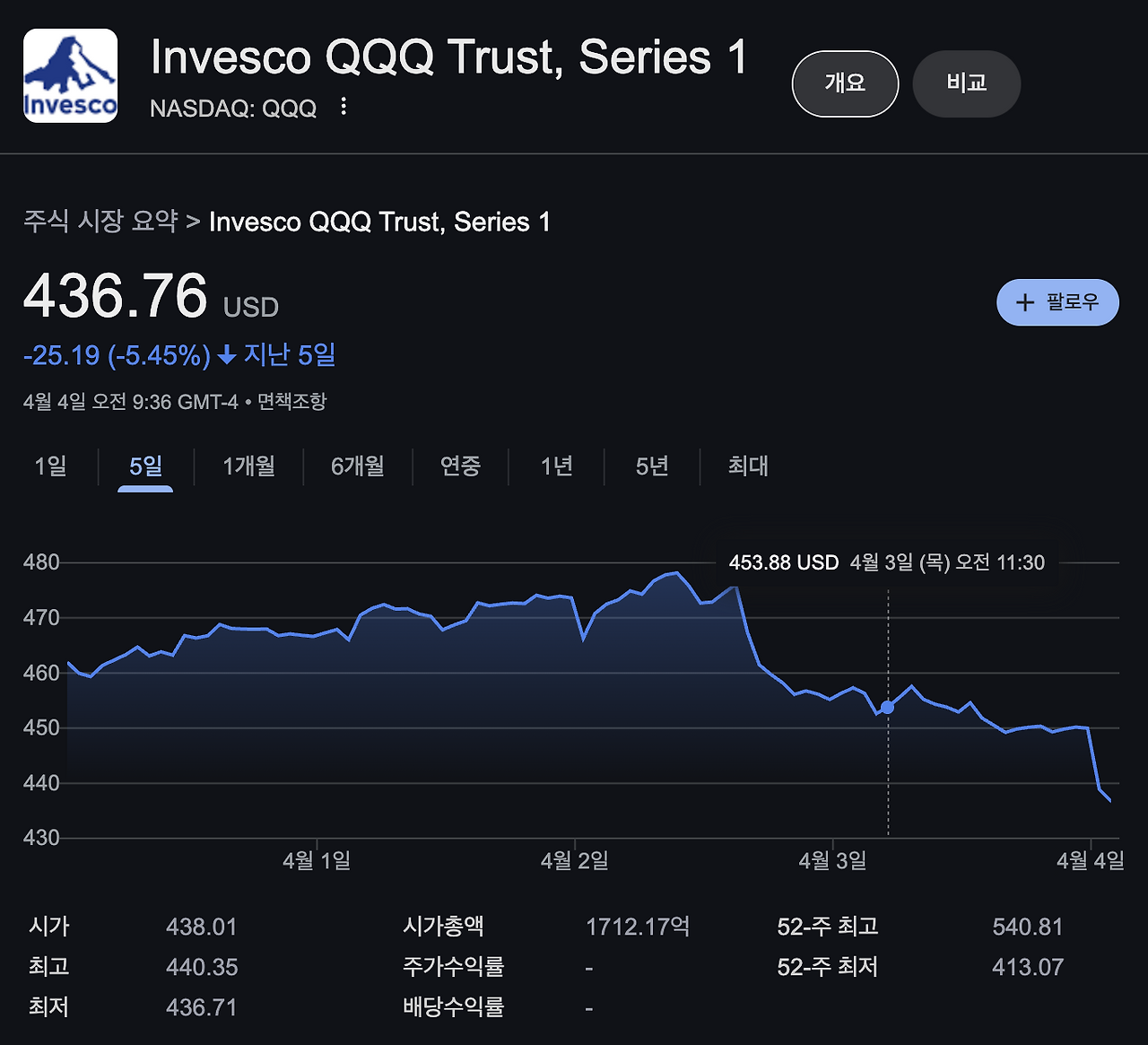Select the 비교 button
The image size is (1148, 1045).
click(x=967, y=83)
